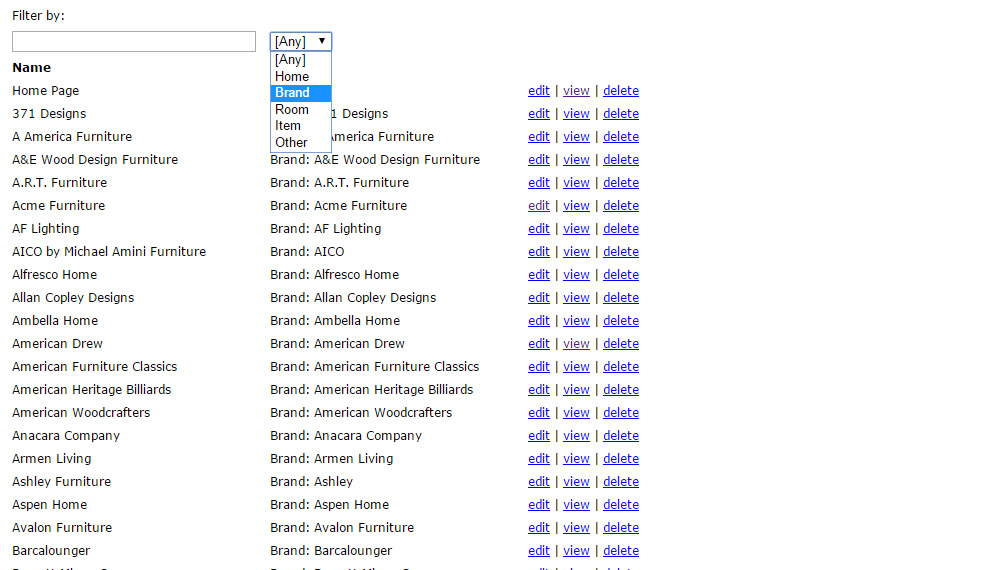Edit the 371 Designs entry
Viewport: 990px width, 570px height.
(539, 114)
